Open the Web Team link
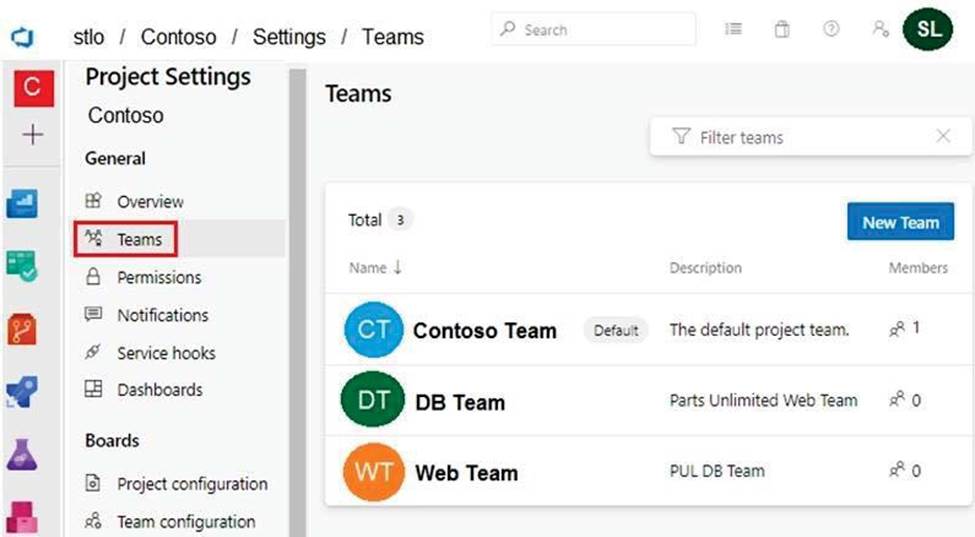Image resolution: width=975 pixels, height=537 pixels. (x=466, y=473)
